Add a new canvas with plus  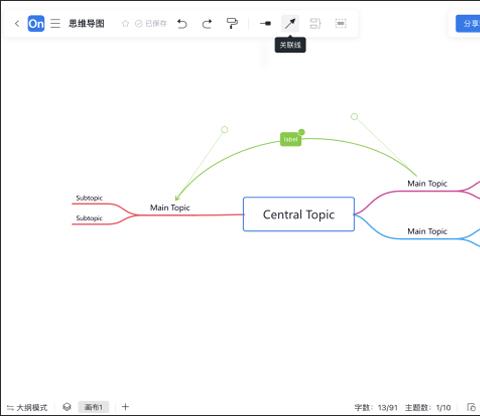[x=125, y=407]
